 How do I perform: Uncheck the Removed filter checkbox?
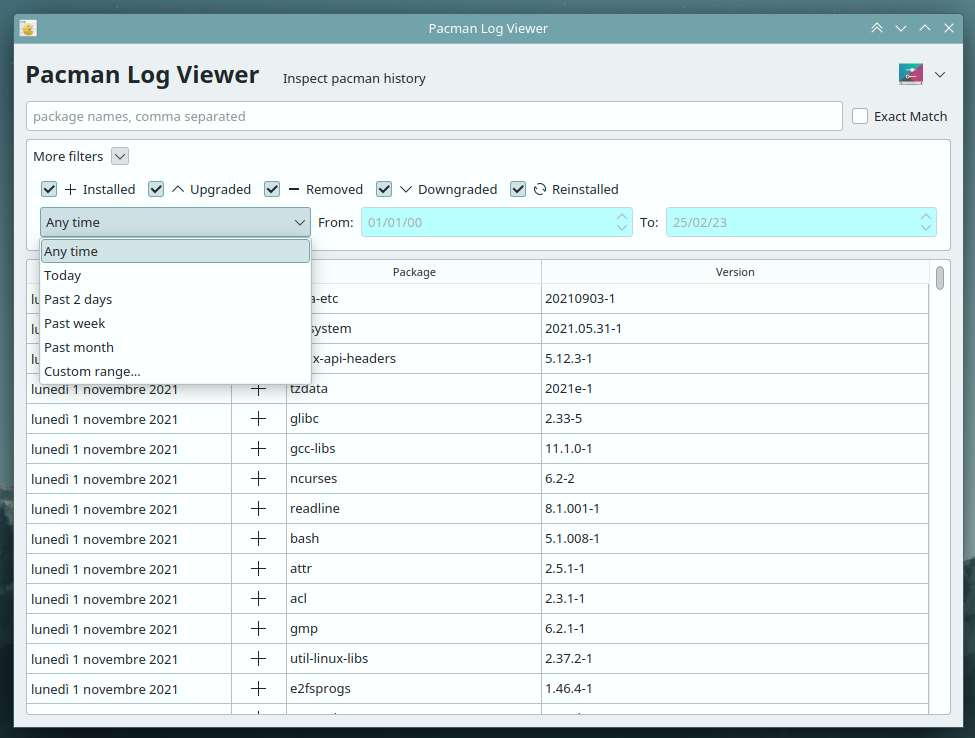(x=272, y=189)
